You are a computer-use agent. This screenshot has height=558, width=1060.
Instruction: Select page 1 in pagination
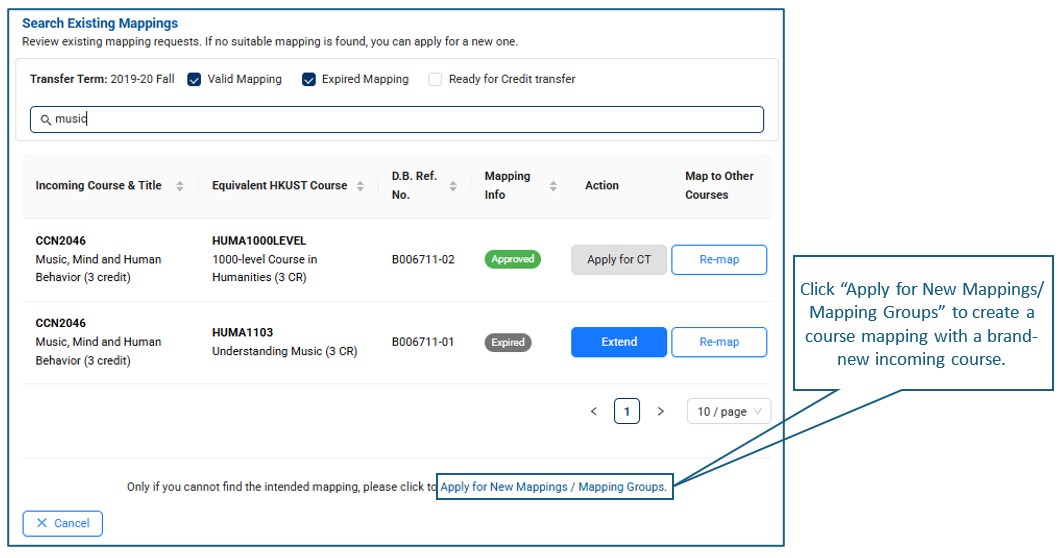627,411
